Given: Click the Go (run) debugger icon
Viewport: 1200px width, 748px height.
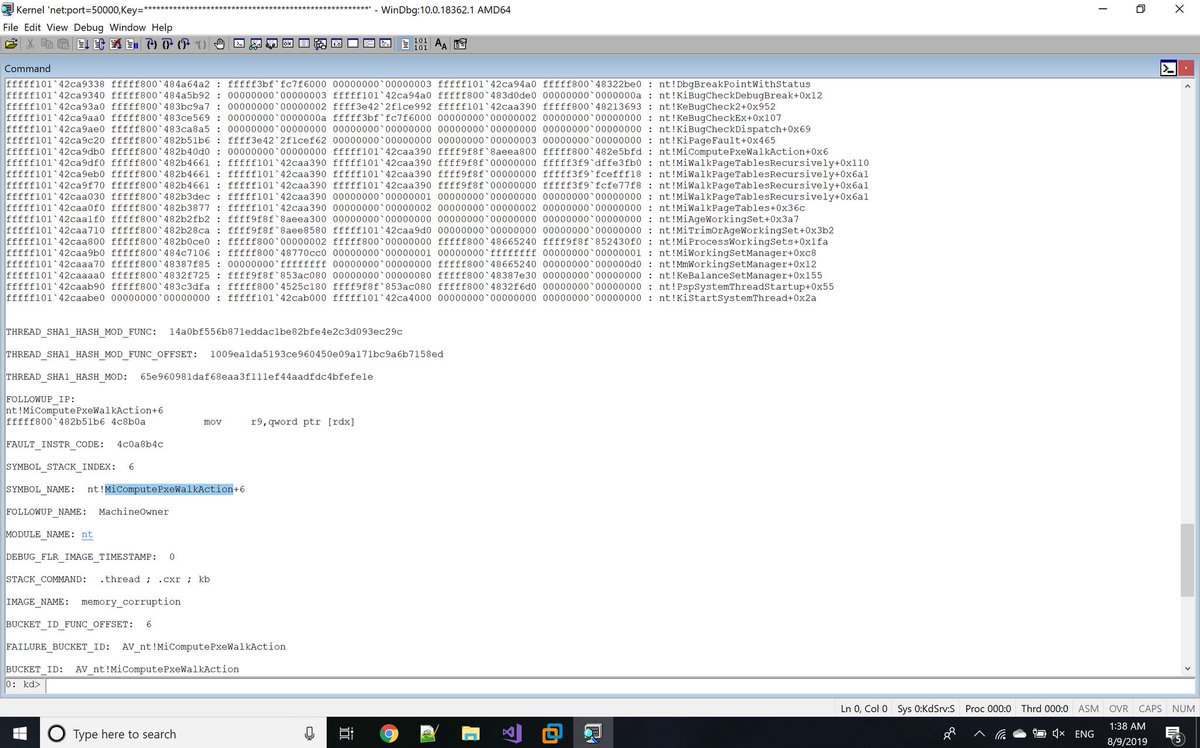Looking at the screenshot, I should point(82,44).
